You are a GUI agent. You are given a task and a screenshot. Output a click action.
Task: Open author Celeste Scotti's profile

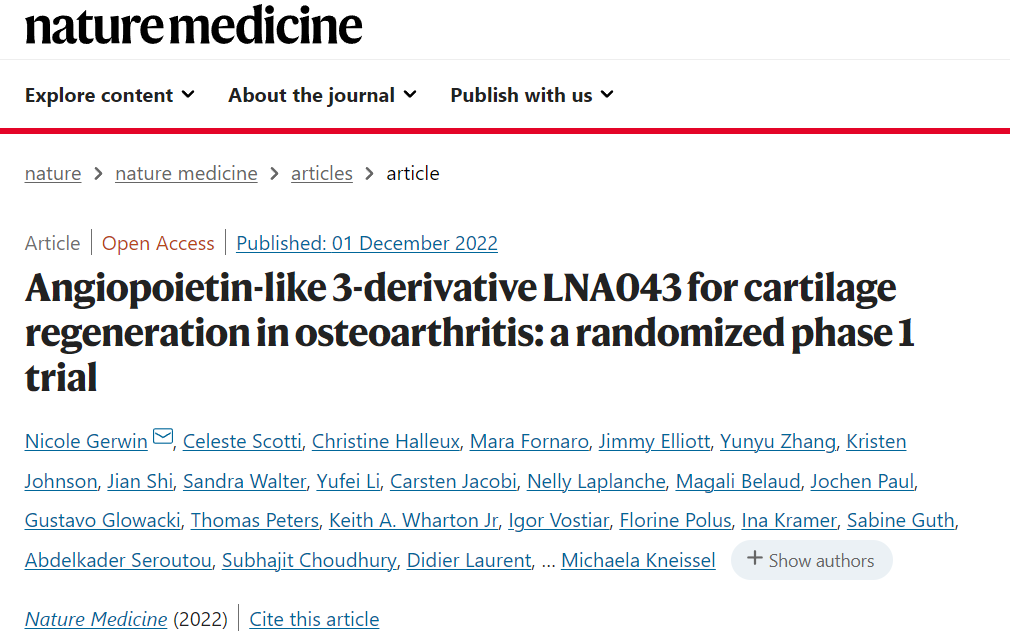point(242,441)
